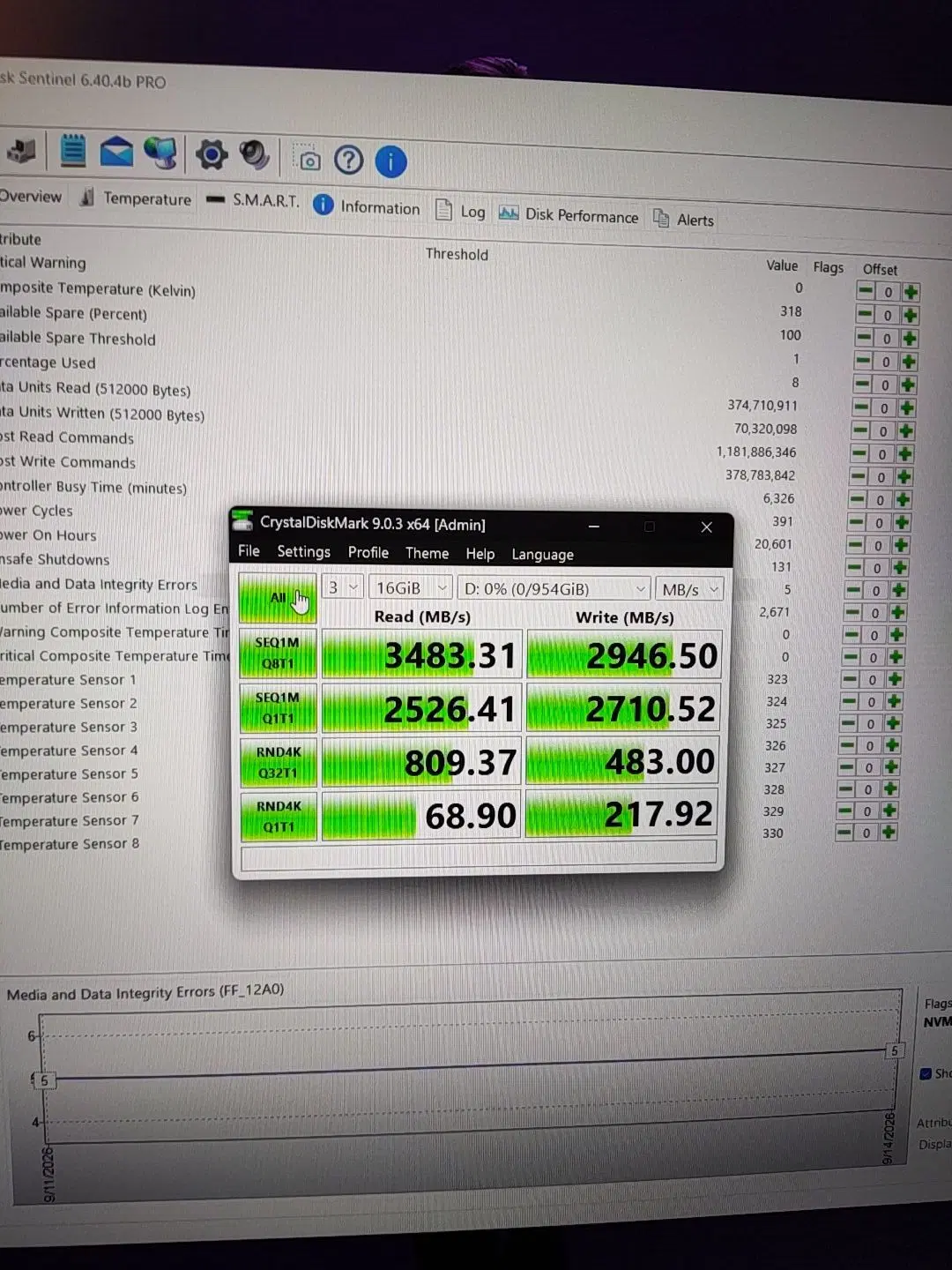952x1270 pixels.
Task: Click the envelope e-mail icon in toolbar
Action: [115, 153]
